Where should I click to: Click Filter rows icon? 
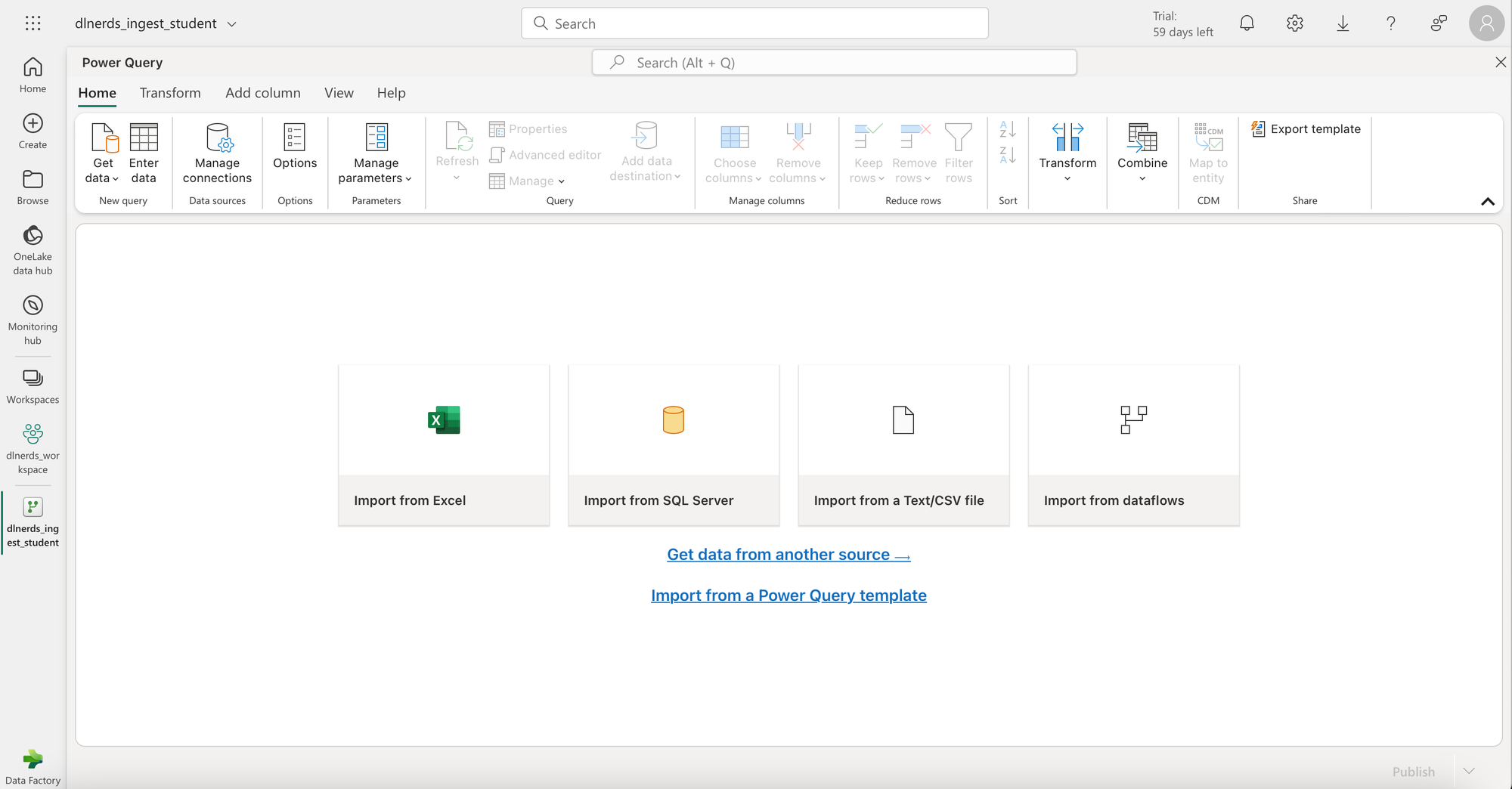959,153
